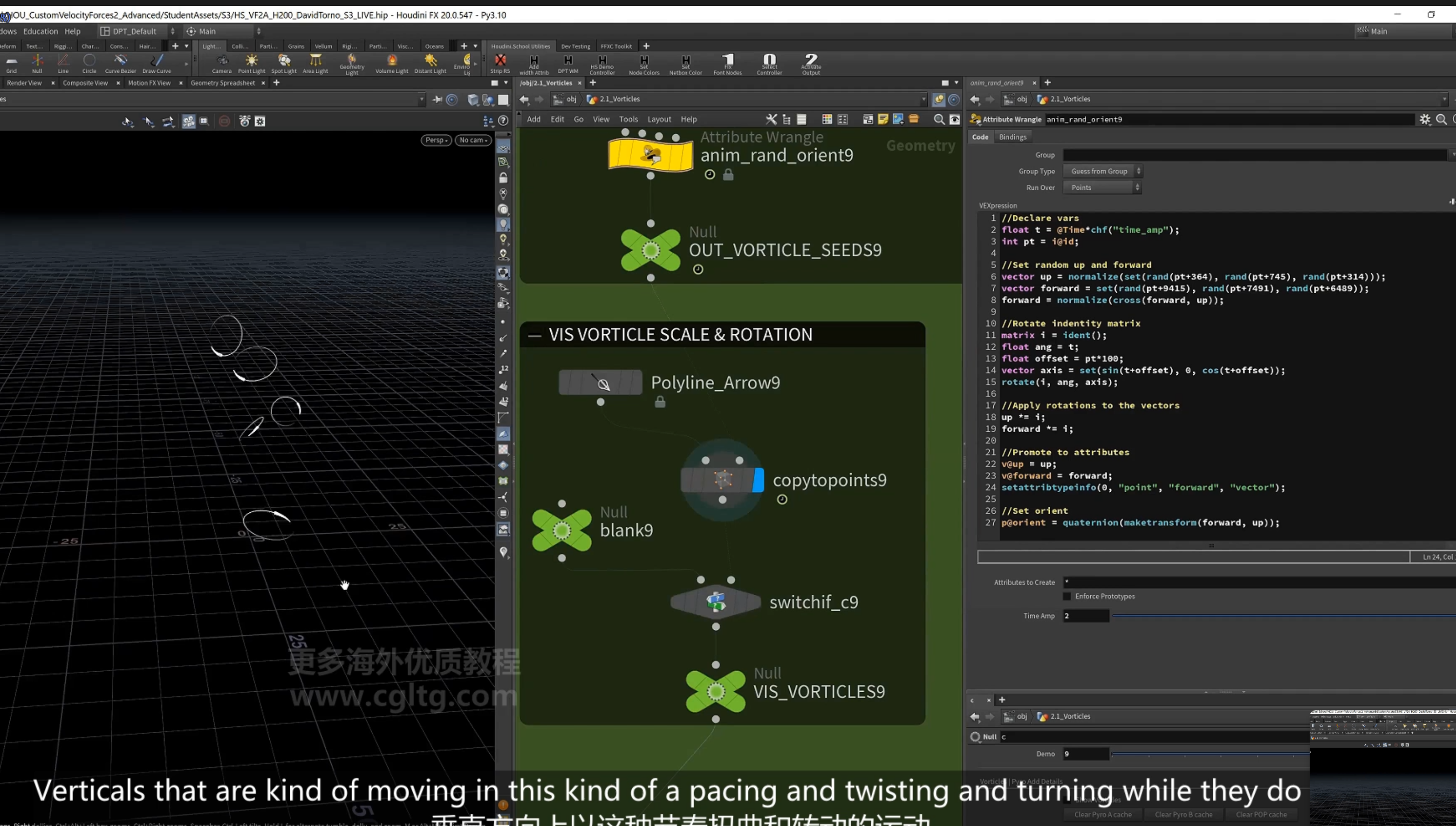Select the Camera shelf tool
The height and width of the screenshot is (826, 1456).
coord(222,63)
